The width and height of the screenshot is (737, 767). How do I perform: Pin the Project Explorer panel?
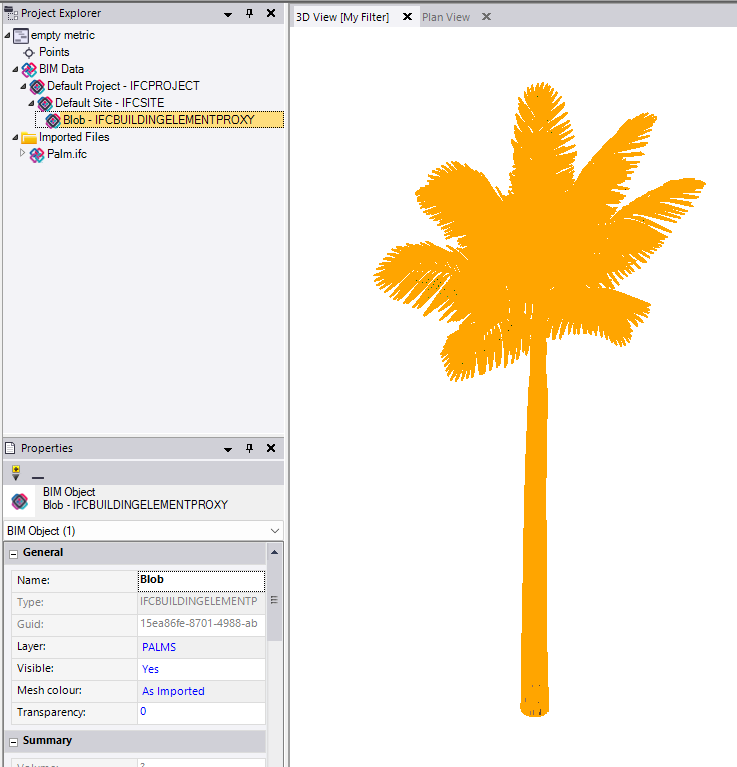249,14
